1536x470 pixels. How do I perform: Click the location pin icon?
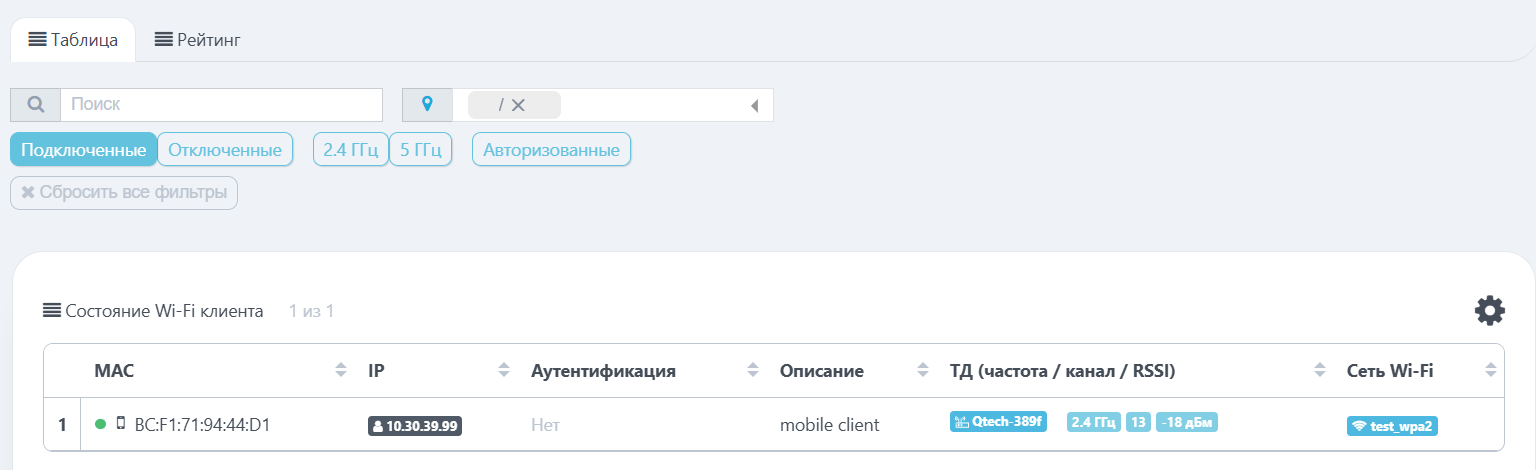[427, 105]
